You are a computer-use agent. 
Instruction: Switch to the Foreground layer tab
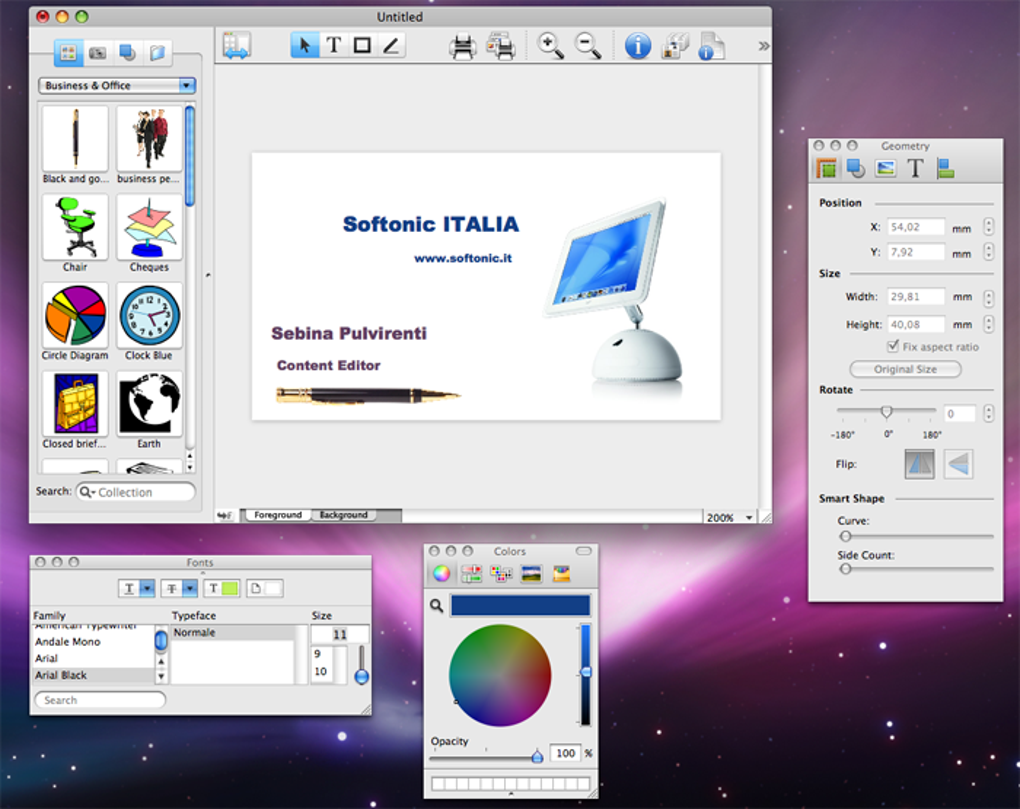(278, 515)
